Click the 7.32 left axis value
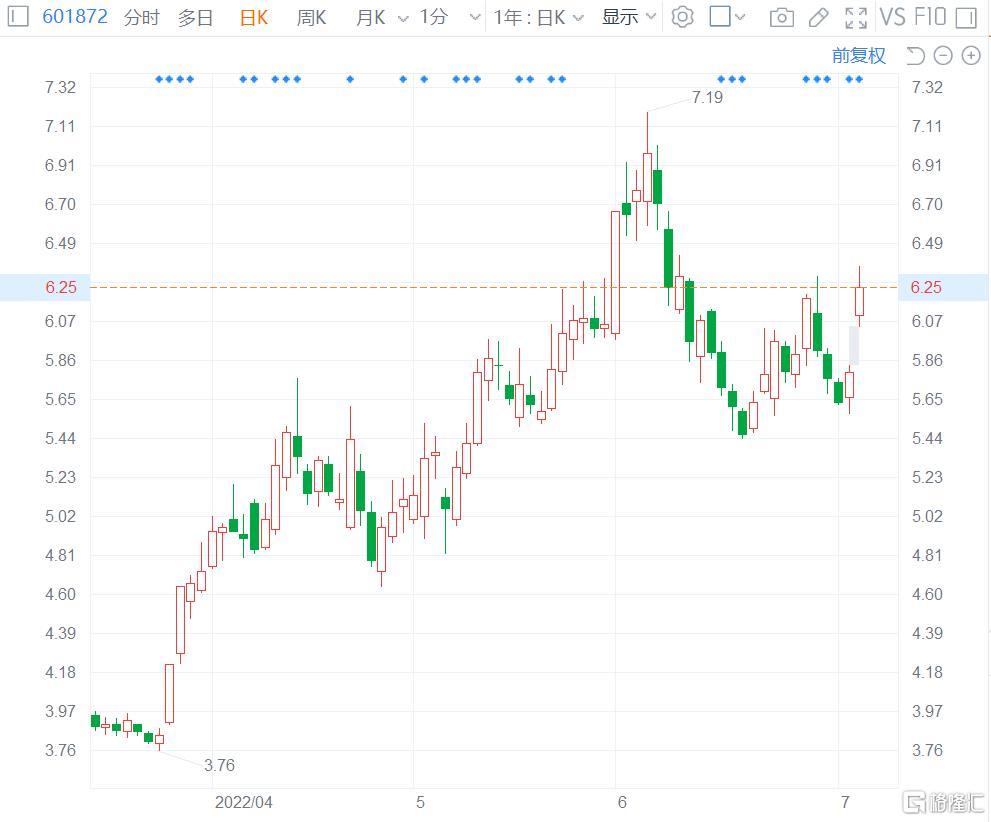 pos(60,87)
